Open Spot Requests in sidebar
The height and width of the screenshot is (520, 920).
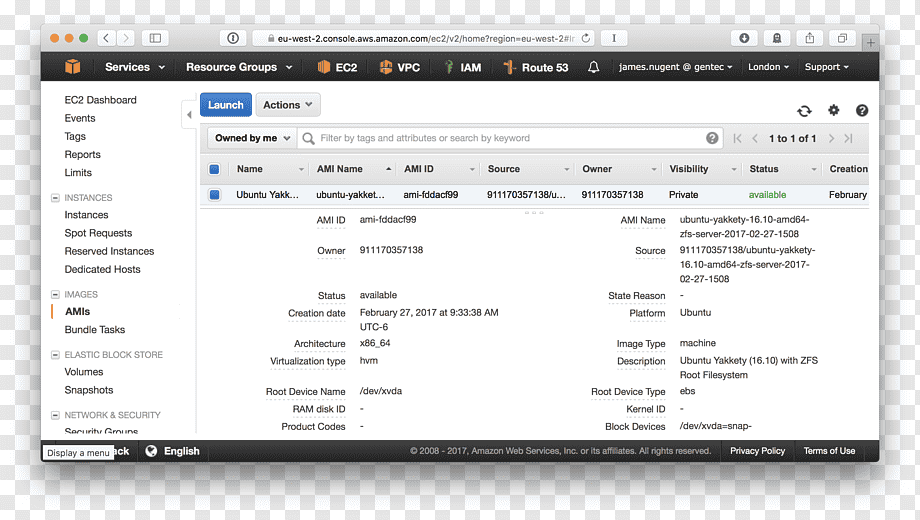[98, 233]
